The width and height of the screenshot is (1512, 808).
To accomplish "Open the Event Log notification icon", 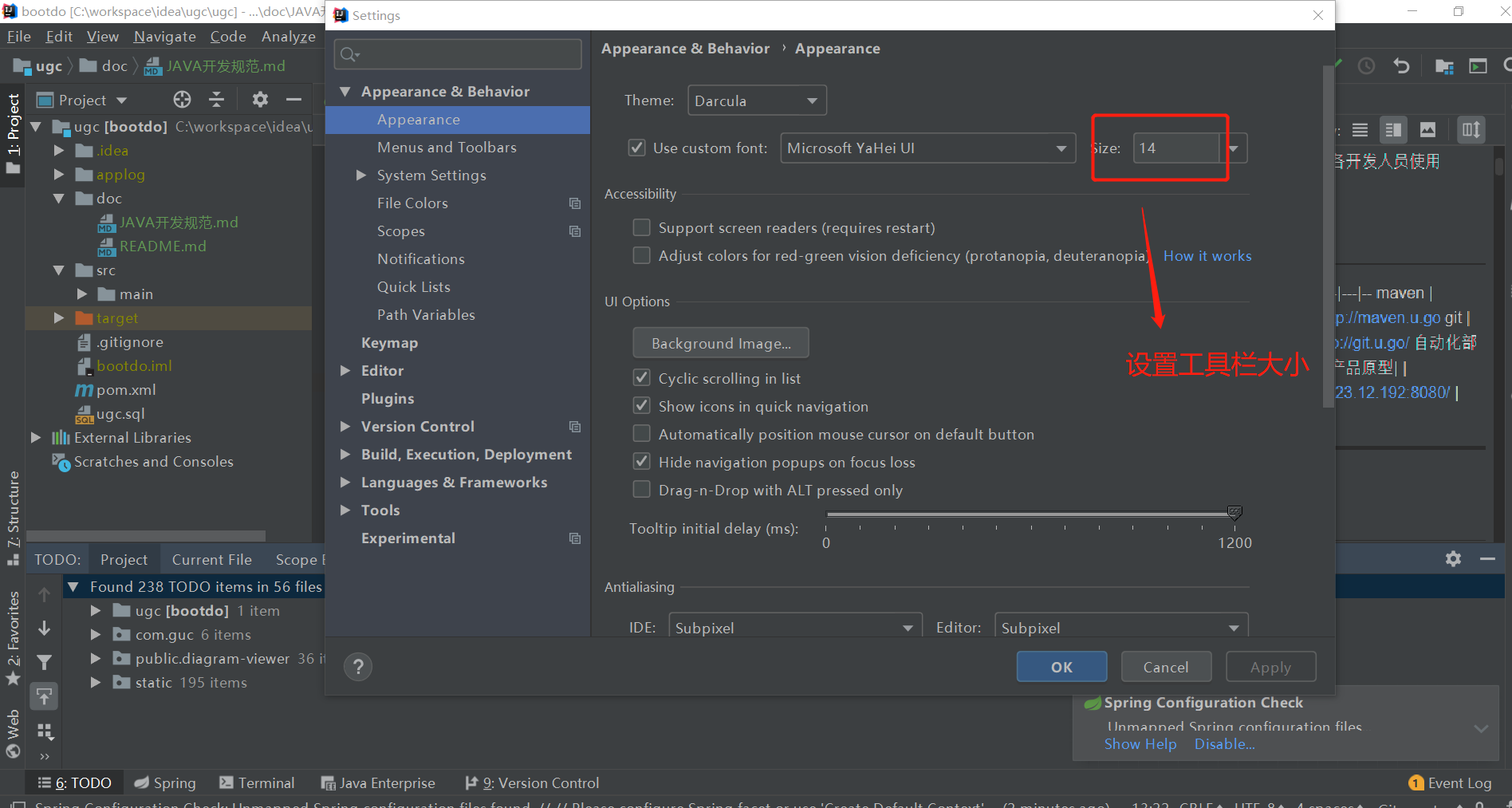I will click(1416, 783).
